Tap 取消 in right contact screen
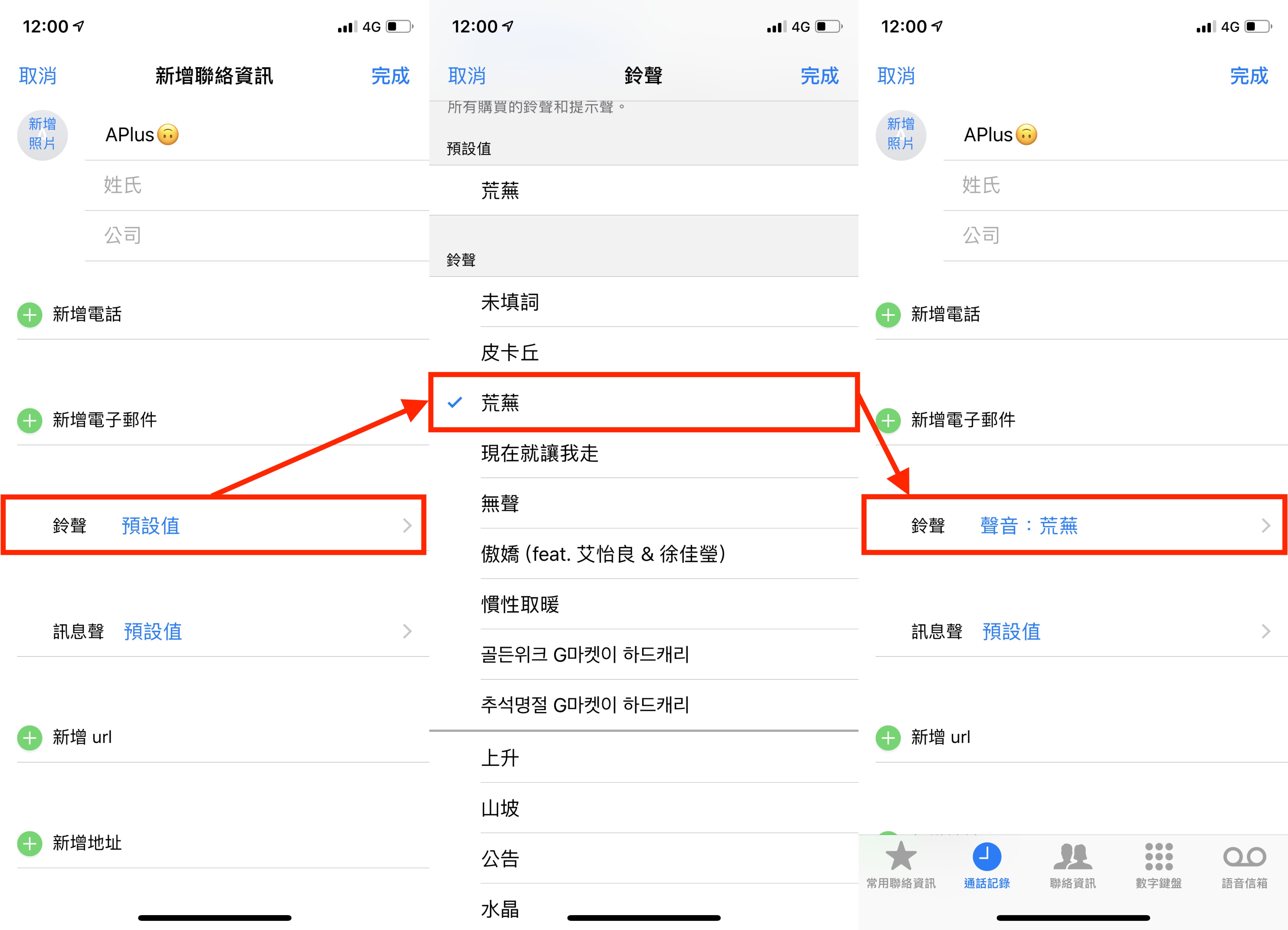Screen dimensions: 1288x930 (896, 76)
